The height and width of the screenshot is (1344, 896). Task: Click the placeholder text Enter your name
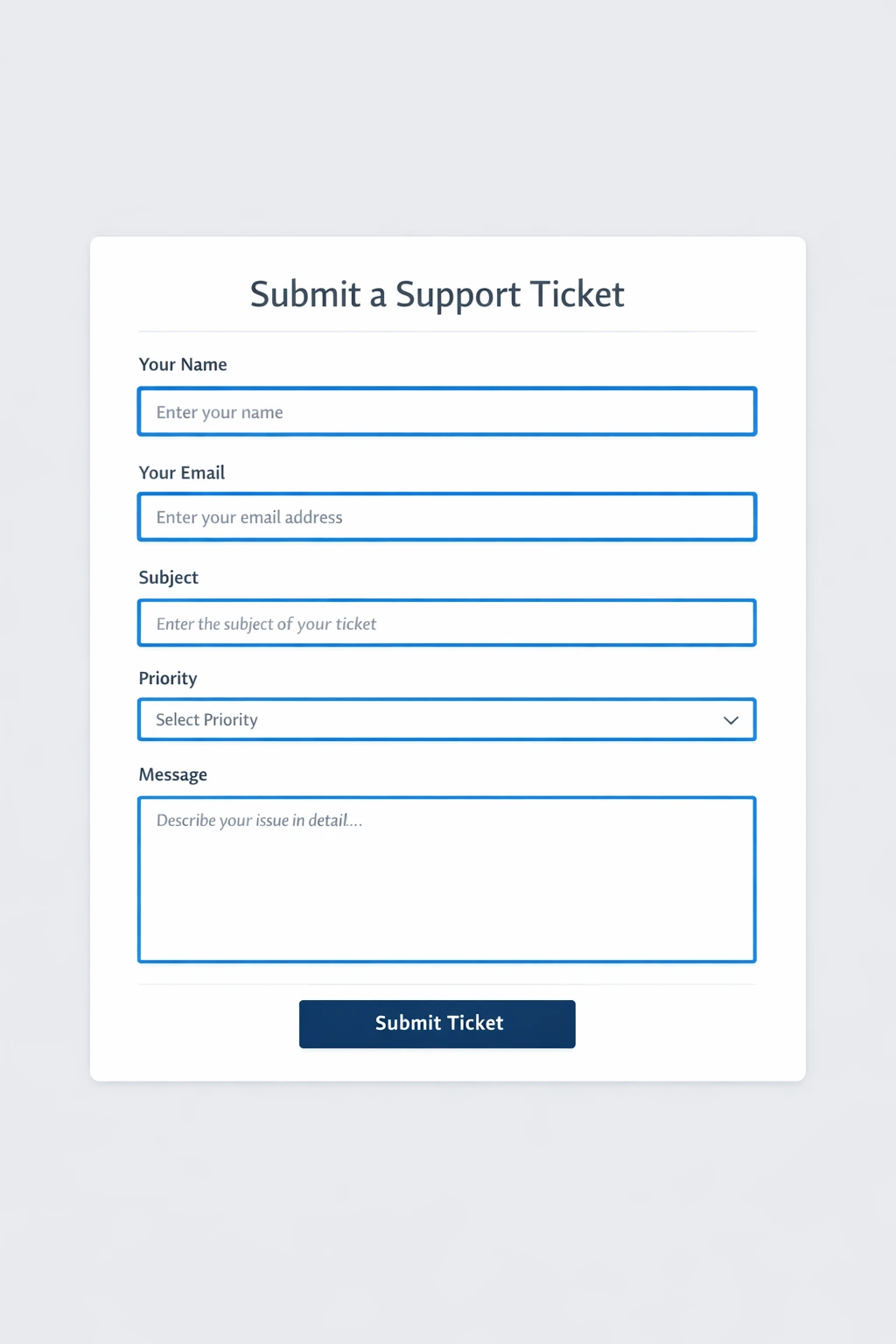click(x=219, y=411)
